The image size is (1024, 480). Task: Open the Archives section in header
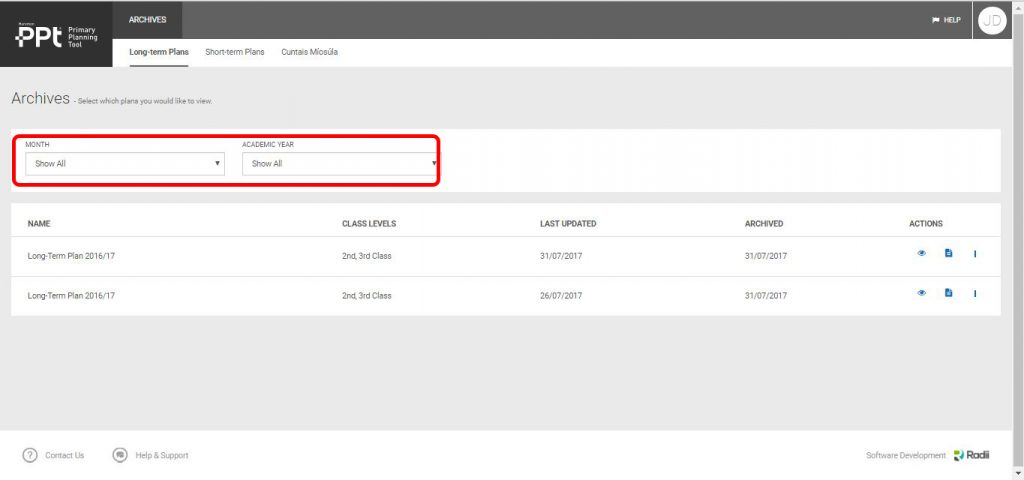coord(148,19)
